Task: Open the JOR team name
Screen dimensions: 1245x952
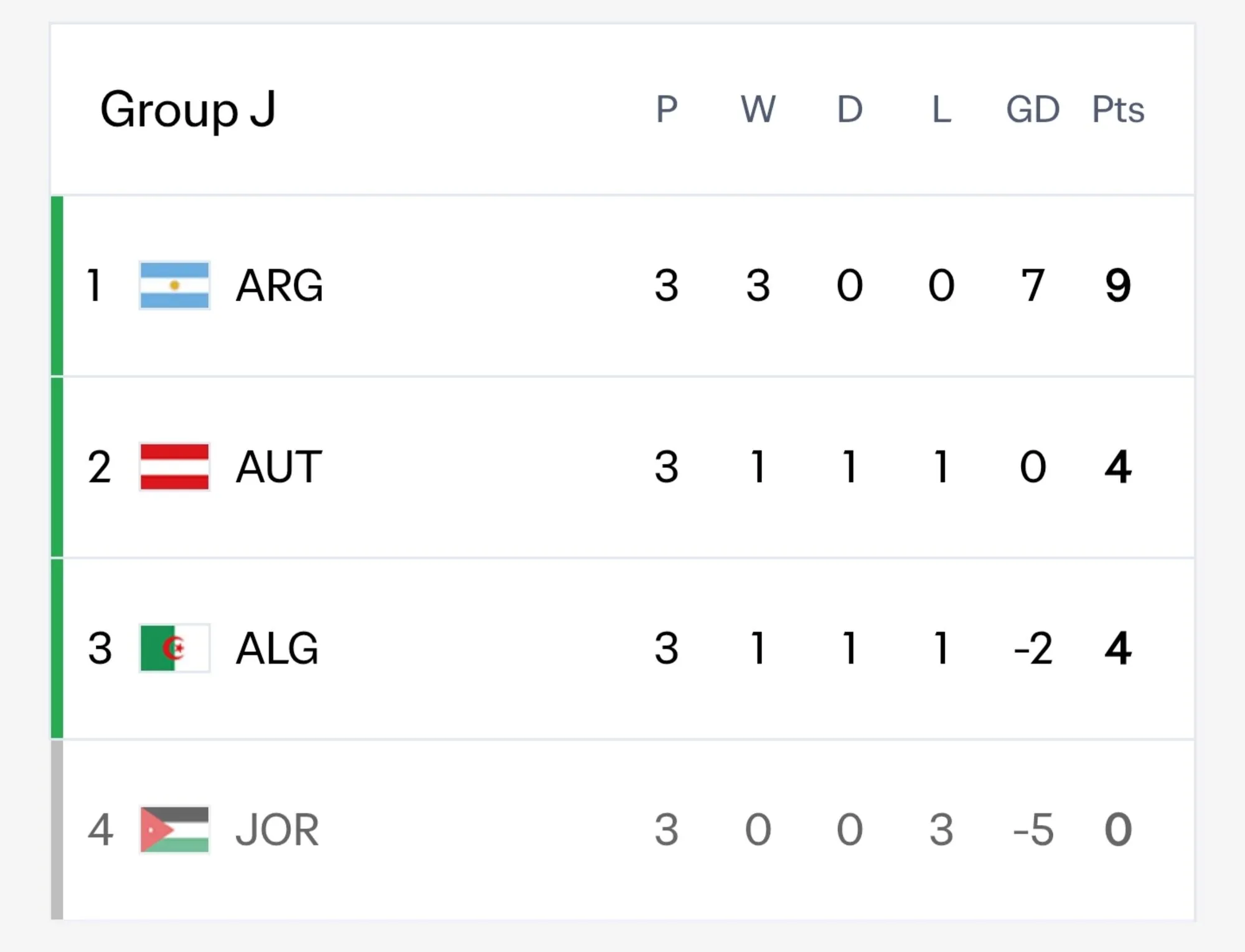Action: click(277, 829)
